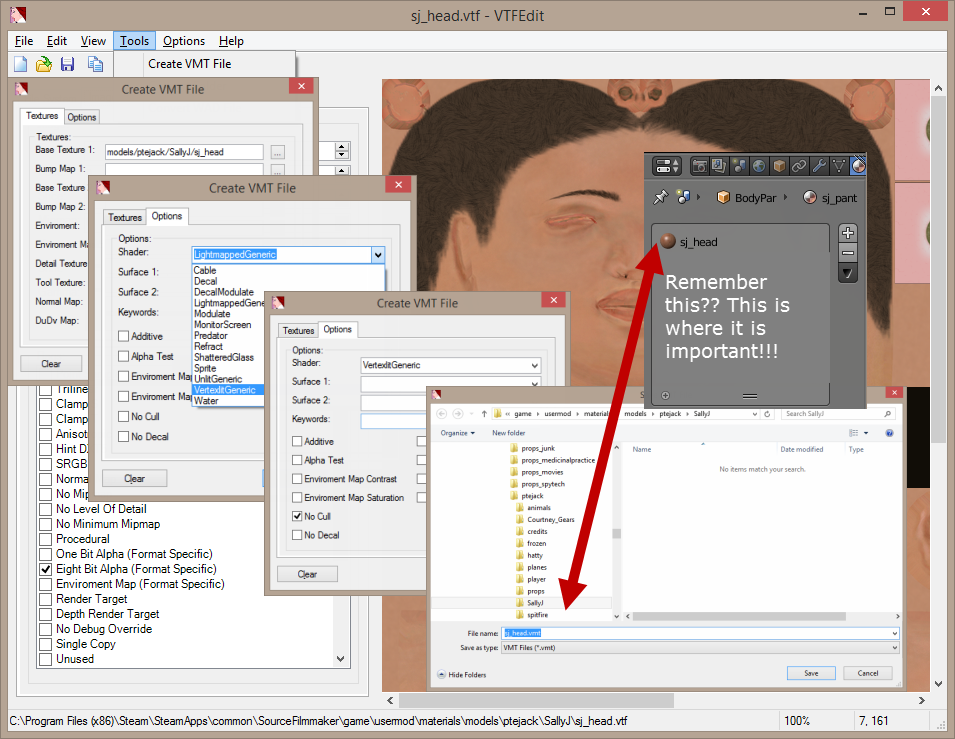The height and width of the screenshot is (739, 955).
Task: Select the Constraints chain-link icon
Action: click(798, 166)
